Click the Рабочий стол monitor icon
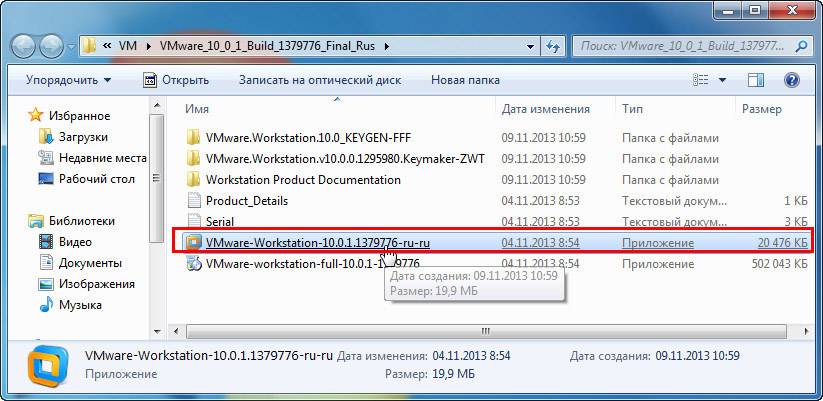The width and height of the screenshot is (823, 401). [46, 179]
